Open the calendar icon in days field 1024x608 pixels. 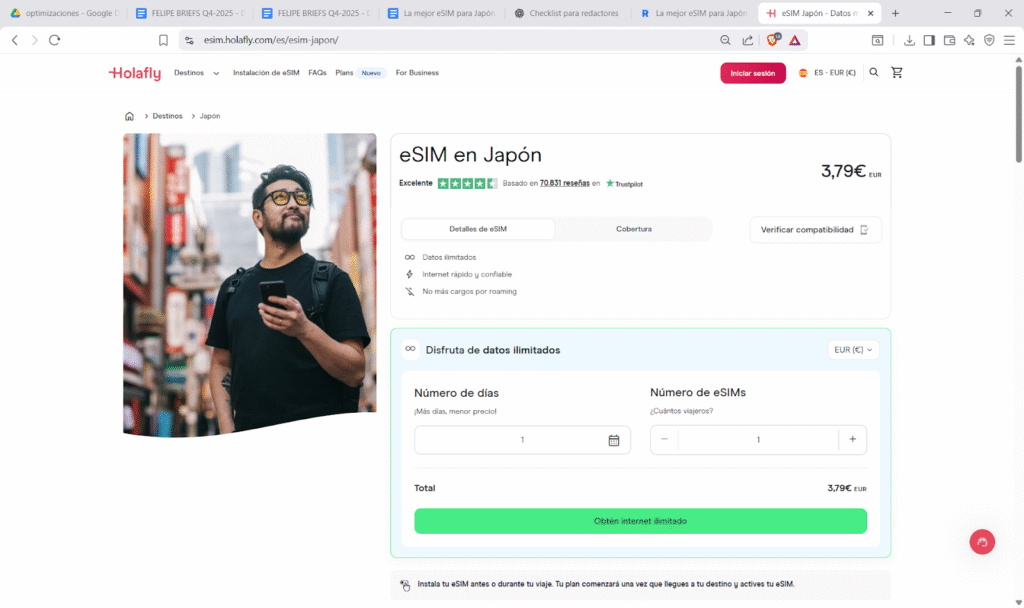(614, 440)
